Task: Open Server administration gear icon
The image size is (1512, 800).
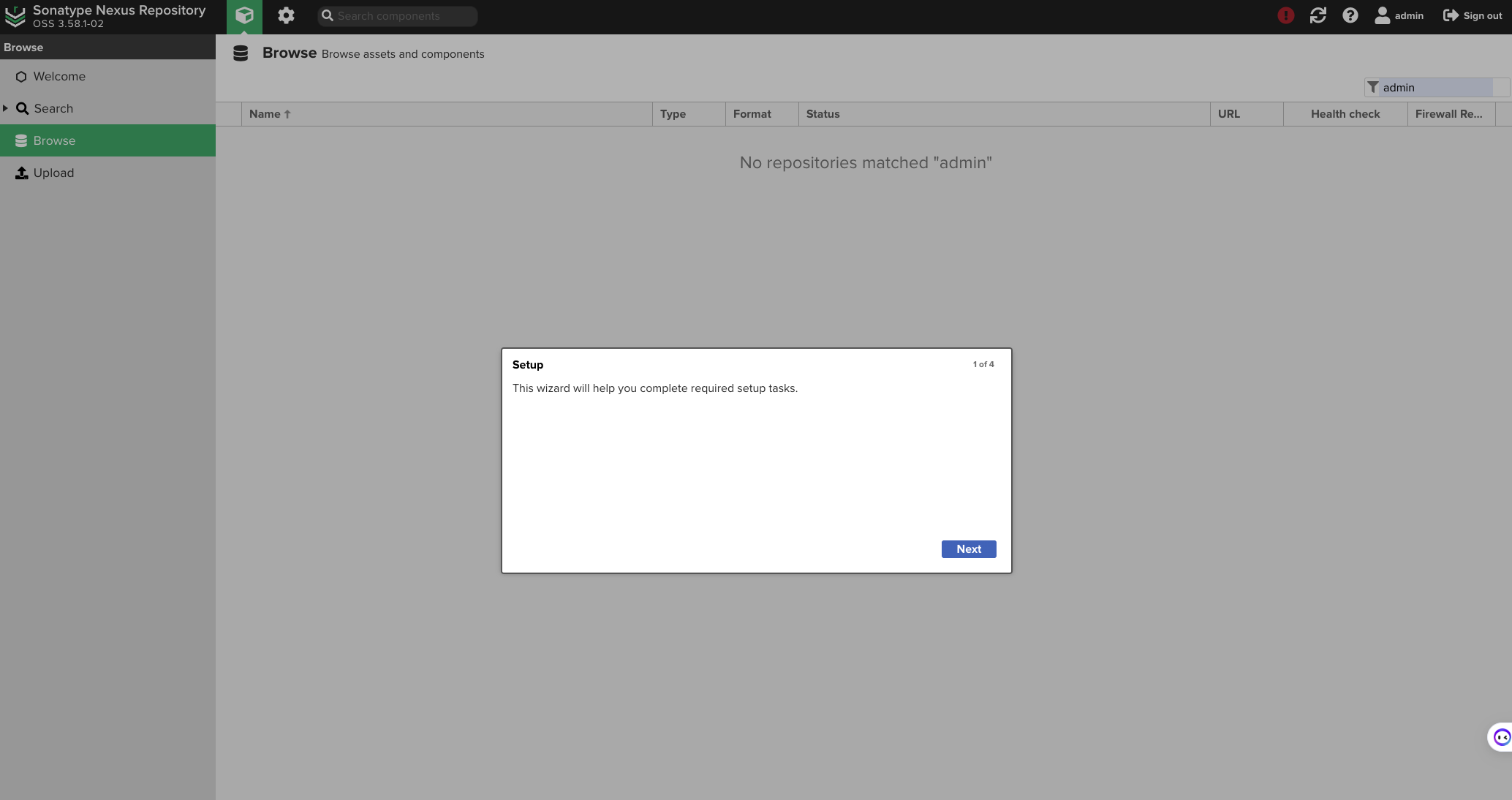Action: [x=286, y=16]
